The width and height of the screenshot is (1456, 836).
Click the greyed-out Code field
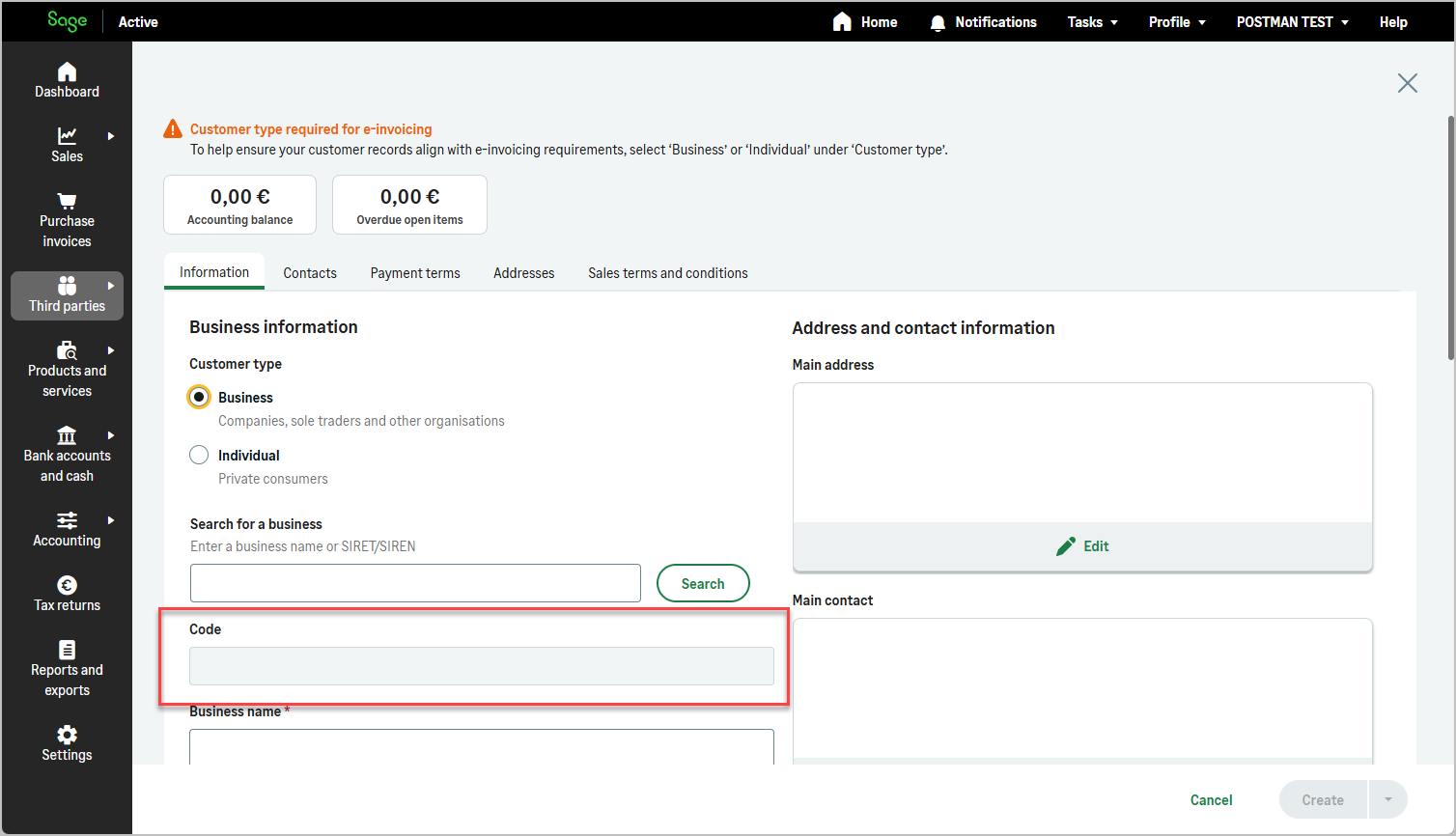pyautogui.click(x=482, y=666)
